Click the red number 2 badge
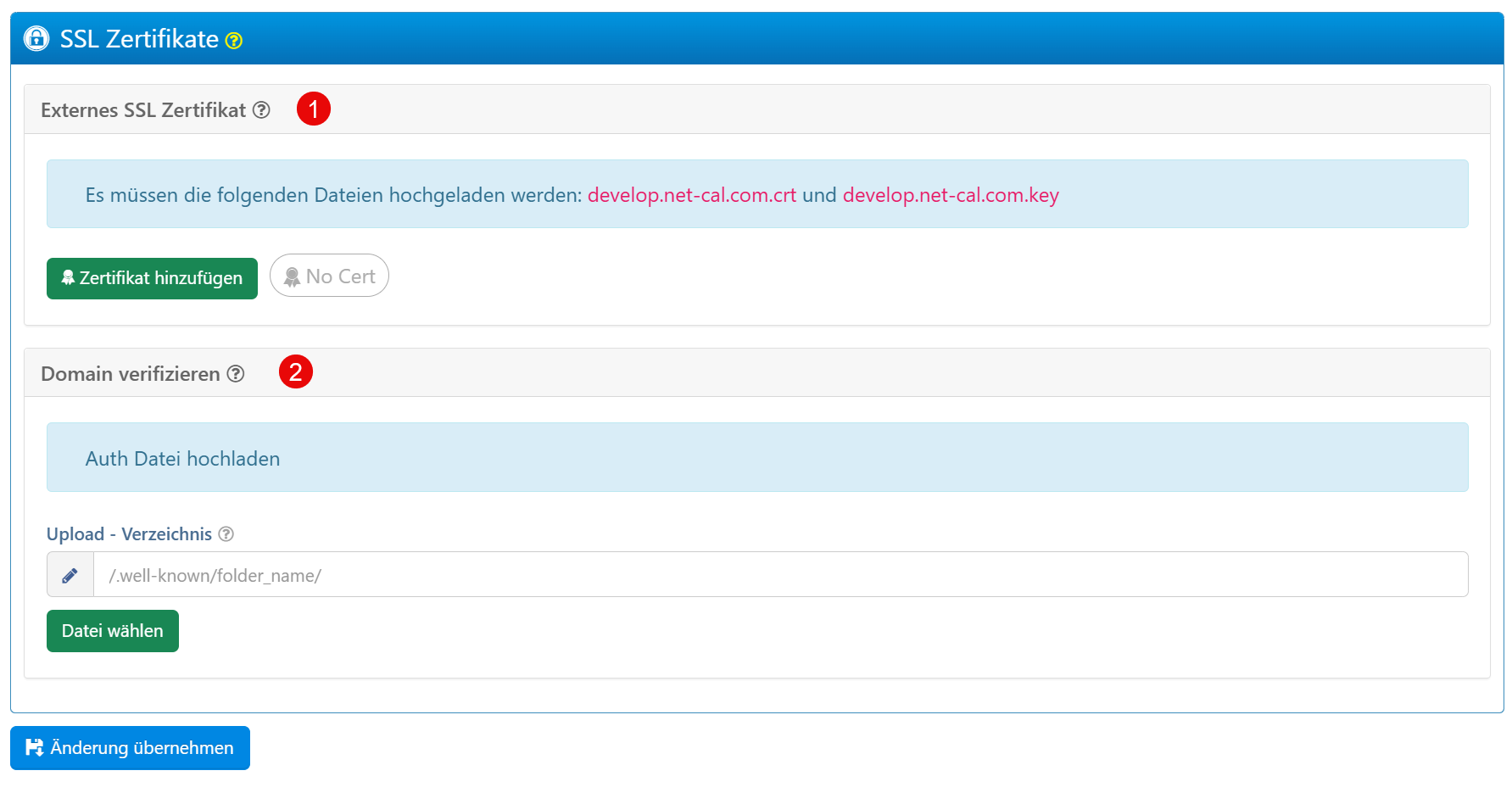1512x793 pixels. [x=295, y=372]
